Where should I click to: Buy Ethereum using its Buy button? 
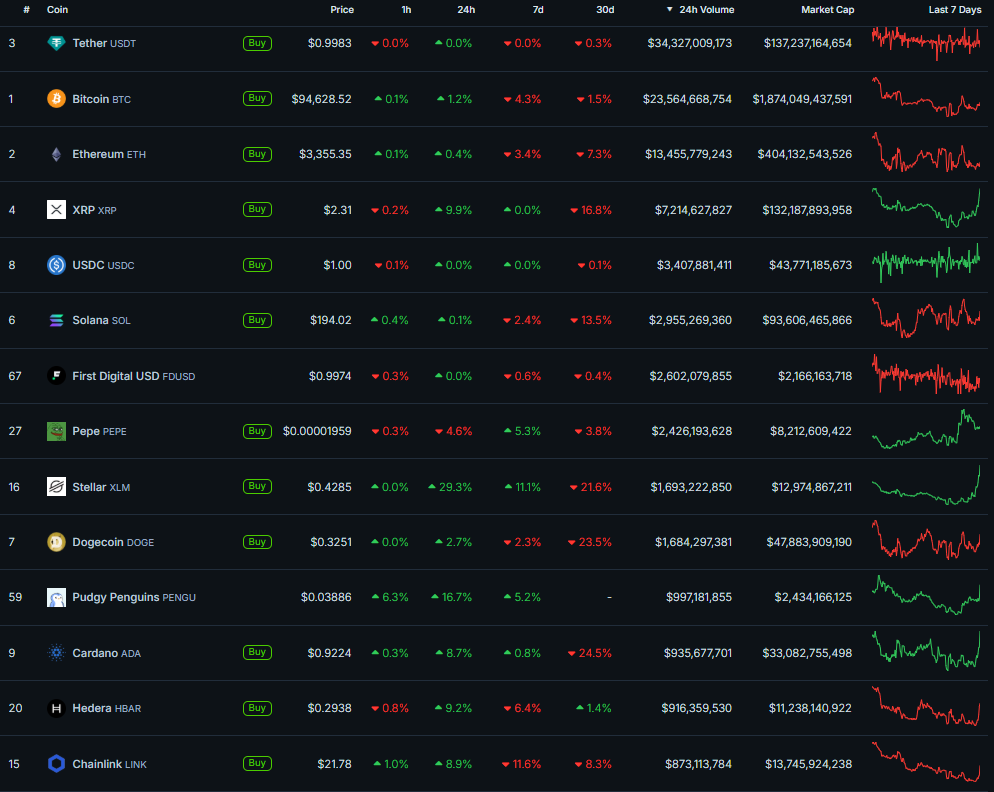257,154
